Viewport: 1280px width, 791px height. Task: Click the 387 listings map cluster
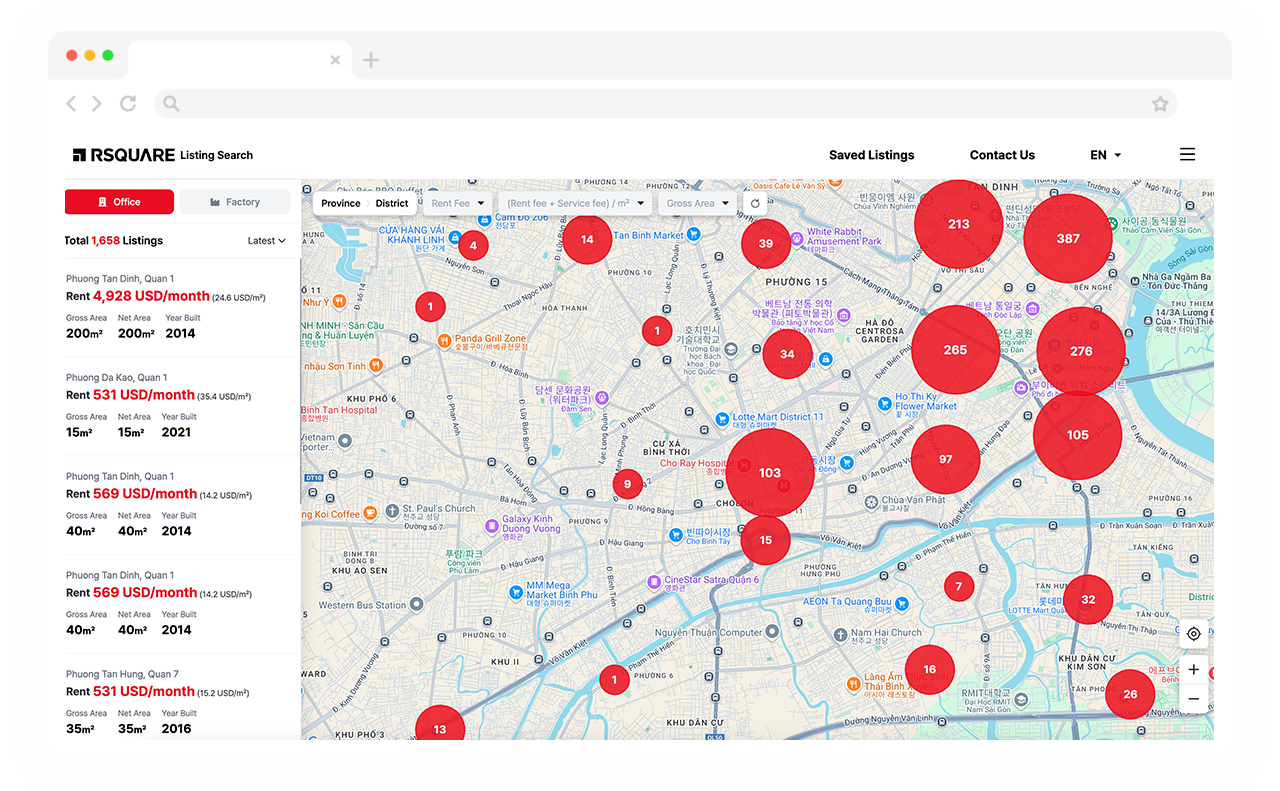[x=1068, y=238]
